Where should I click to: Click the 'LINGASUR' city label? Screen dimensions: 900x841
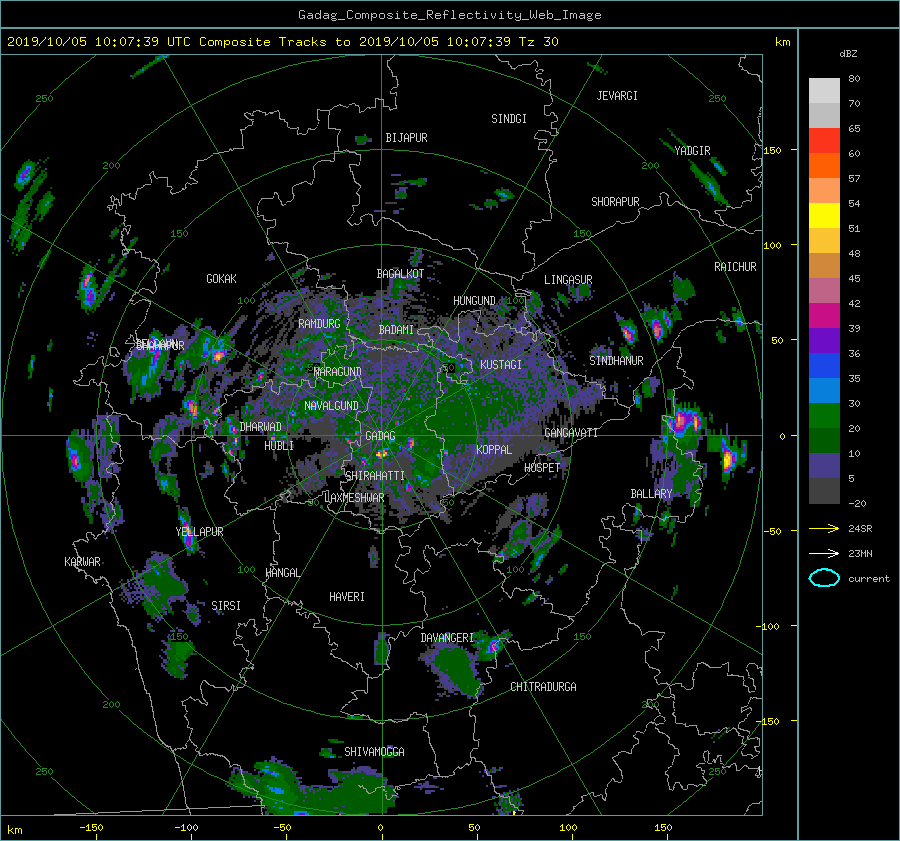(x=568, y=280)
